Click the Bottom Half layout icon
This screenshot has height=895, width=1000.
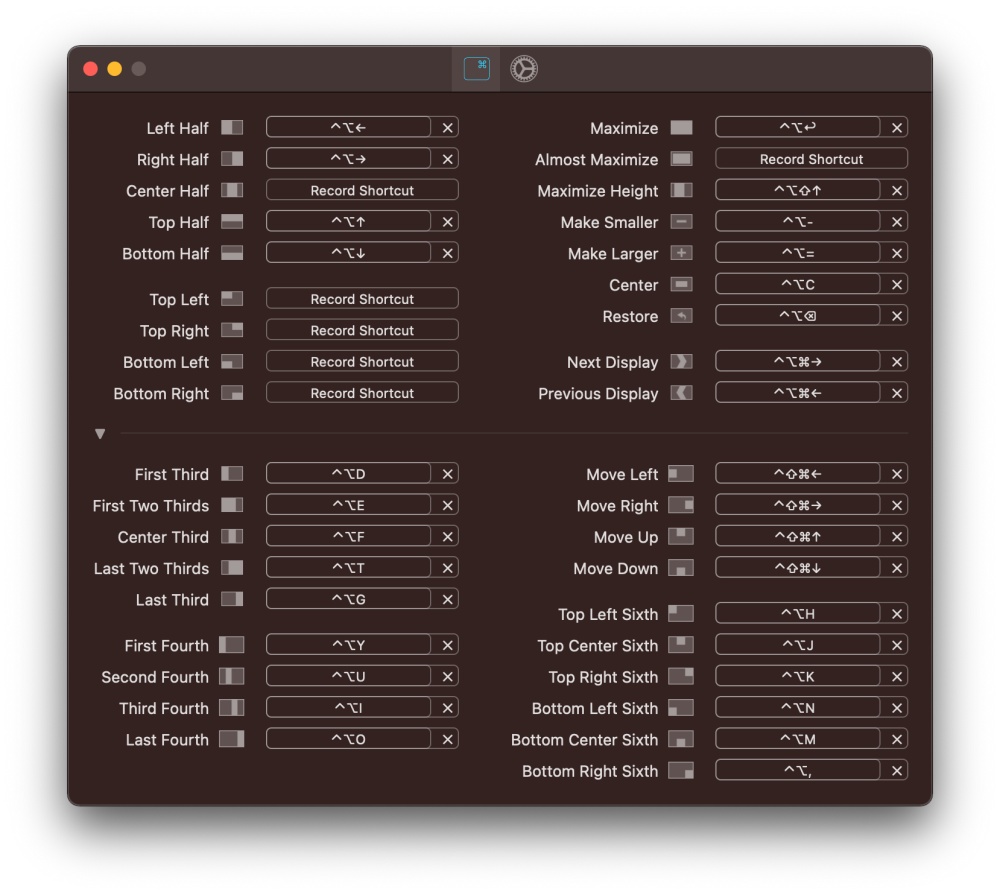click(232, 253)
